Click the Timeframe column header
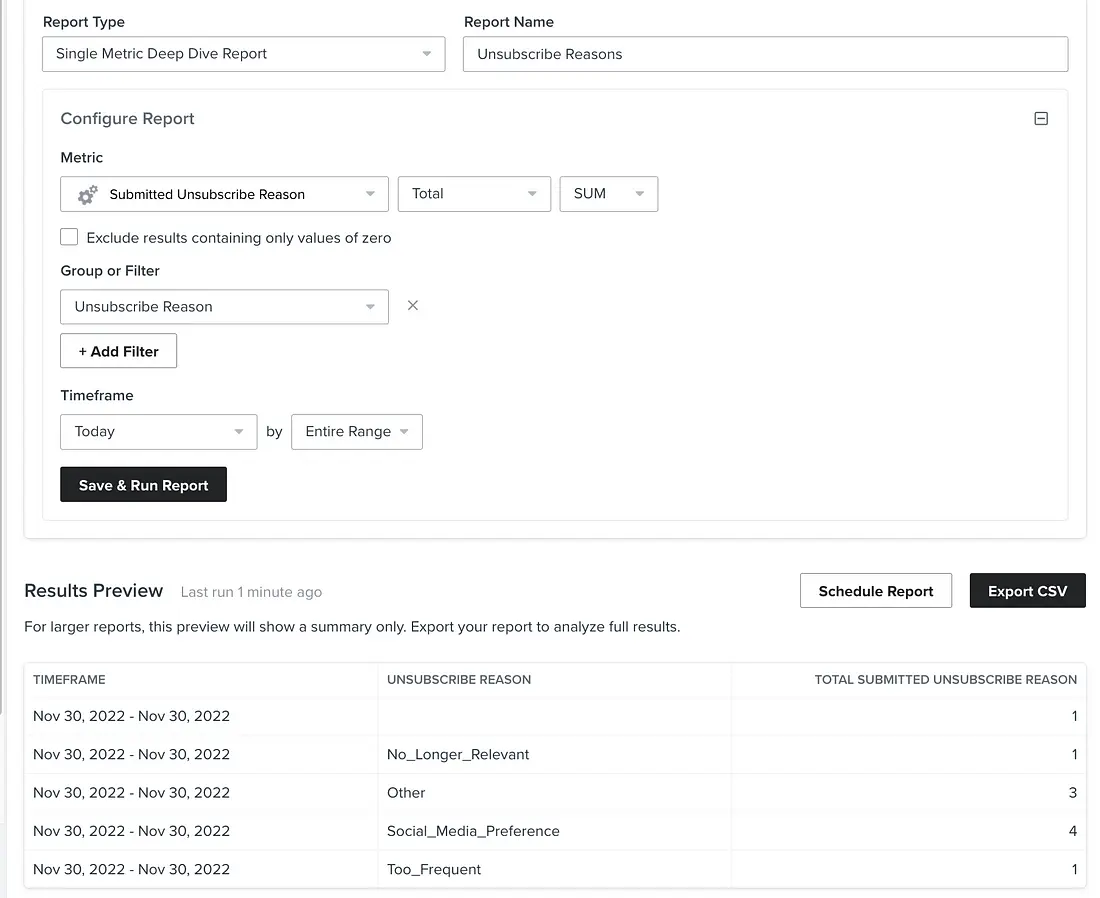The image size is (1100, 898). pyautogui.click(x=69, y=680)
